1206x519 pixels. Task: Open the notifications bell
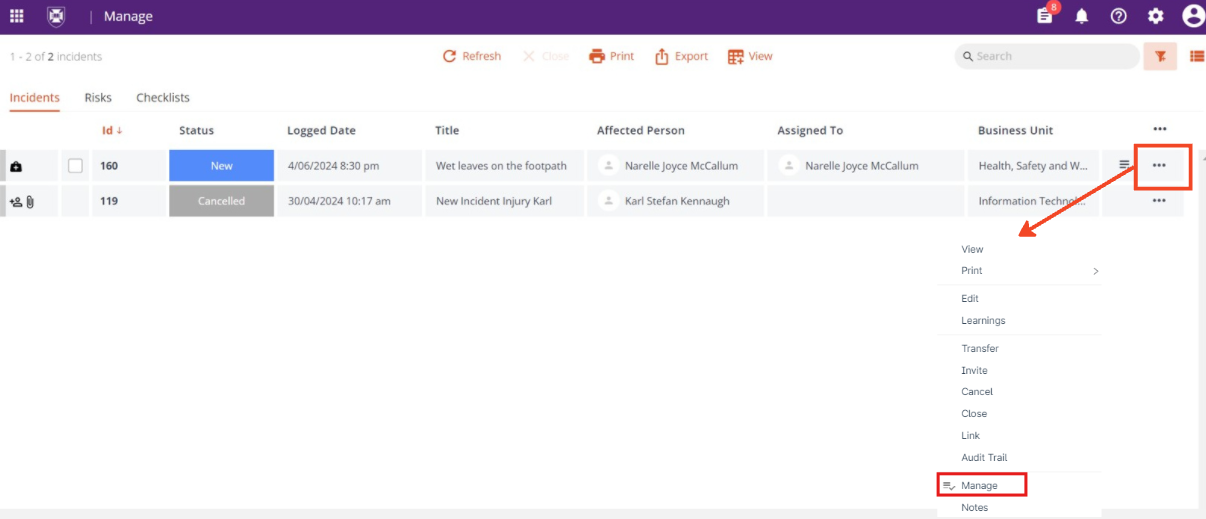click(1082, 16)
